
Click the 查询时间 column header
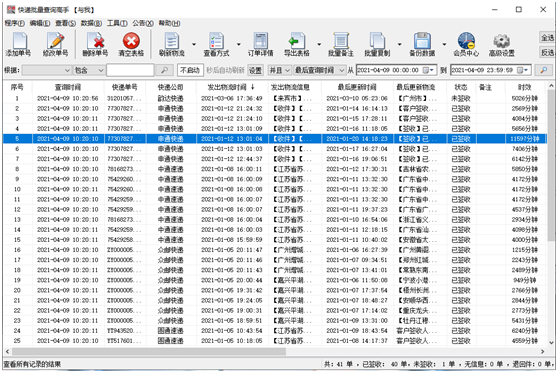[x=68, y=87]
